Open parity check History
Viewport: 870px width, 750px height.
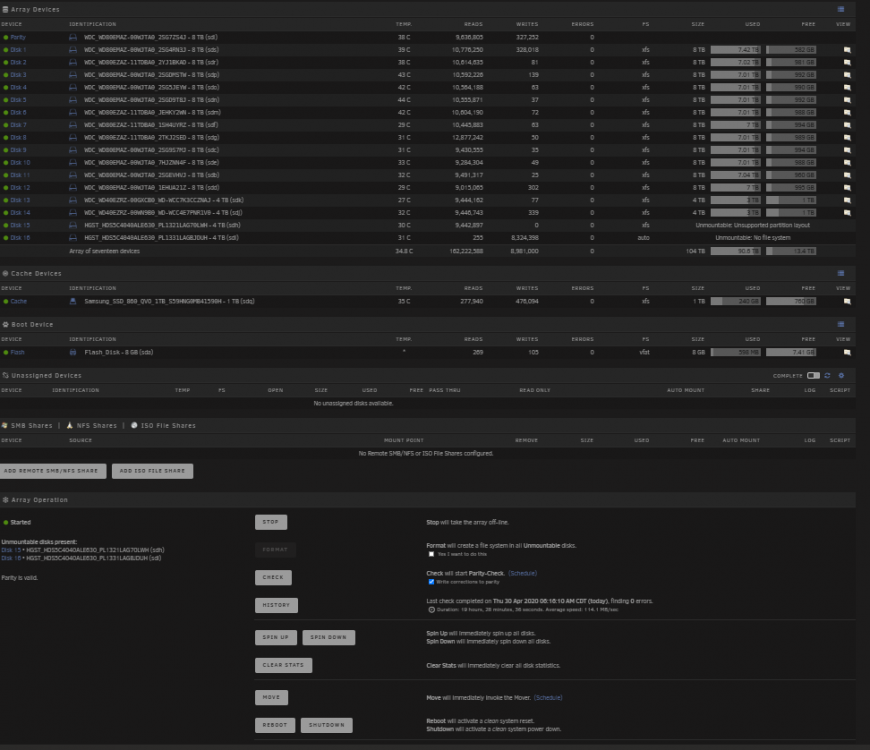point(276,605)
